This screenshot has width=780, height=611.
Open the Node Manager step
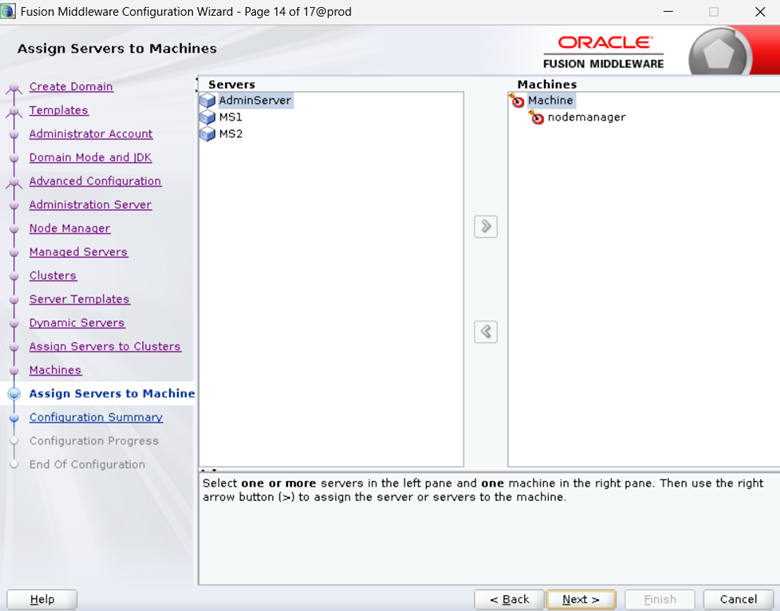click(70, 228)
